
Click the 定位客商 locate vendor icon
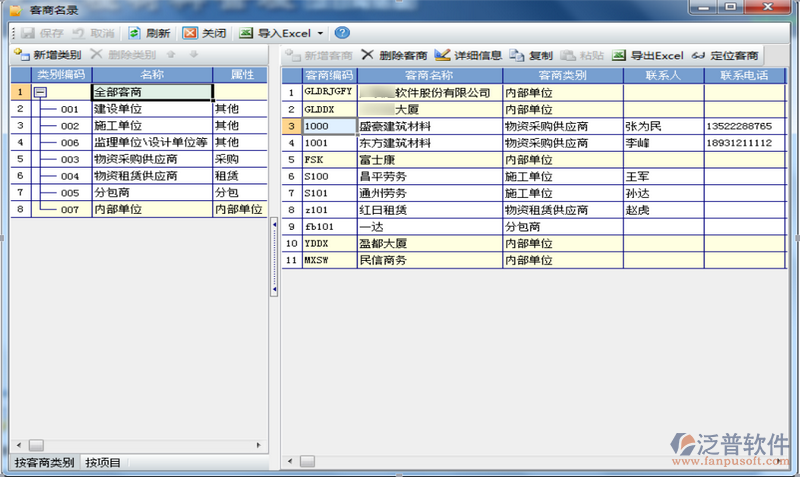pyautogui.click(x=699, y=55)
